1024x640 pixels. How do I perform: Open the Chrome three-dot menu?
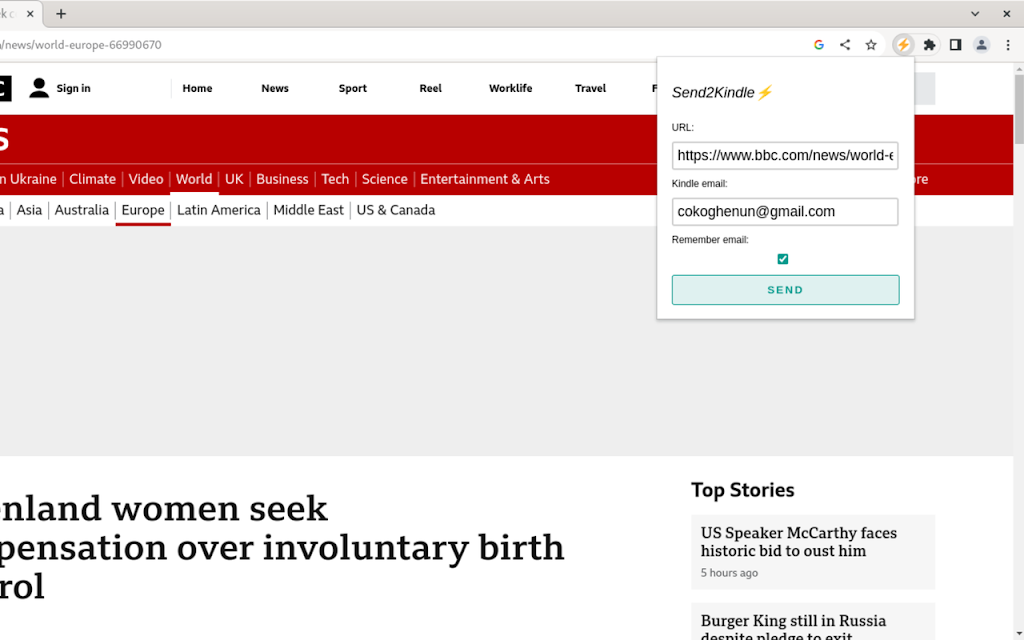(x=1008, y=45)
